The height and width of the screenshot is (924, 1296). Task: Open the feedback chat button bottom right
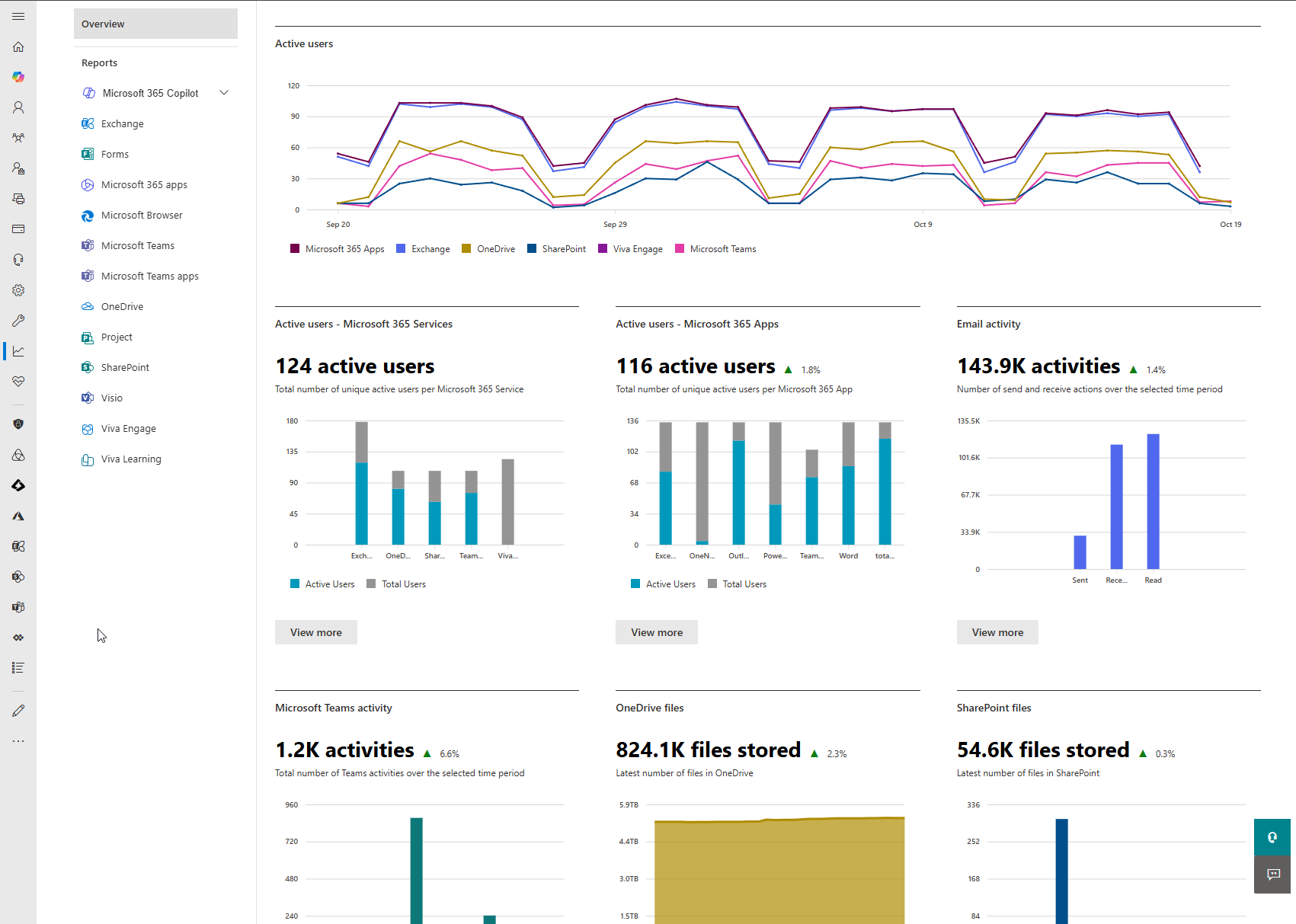1272,874
